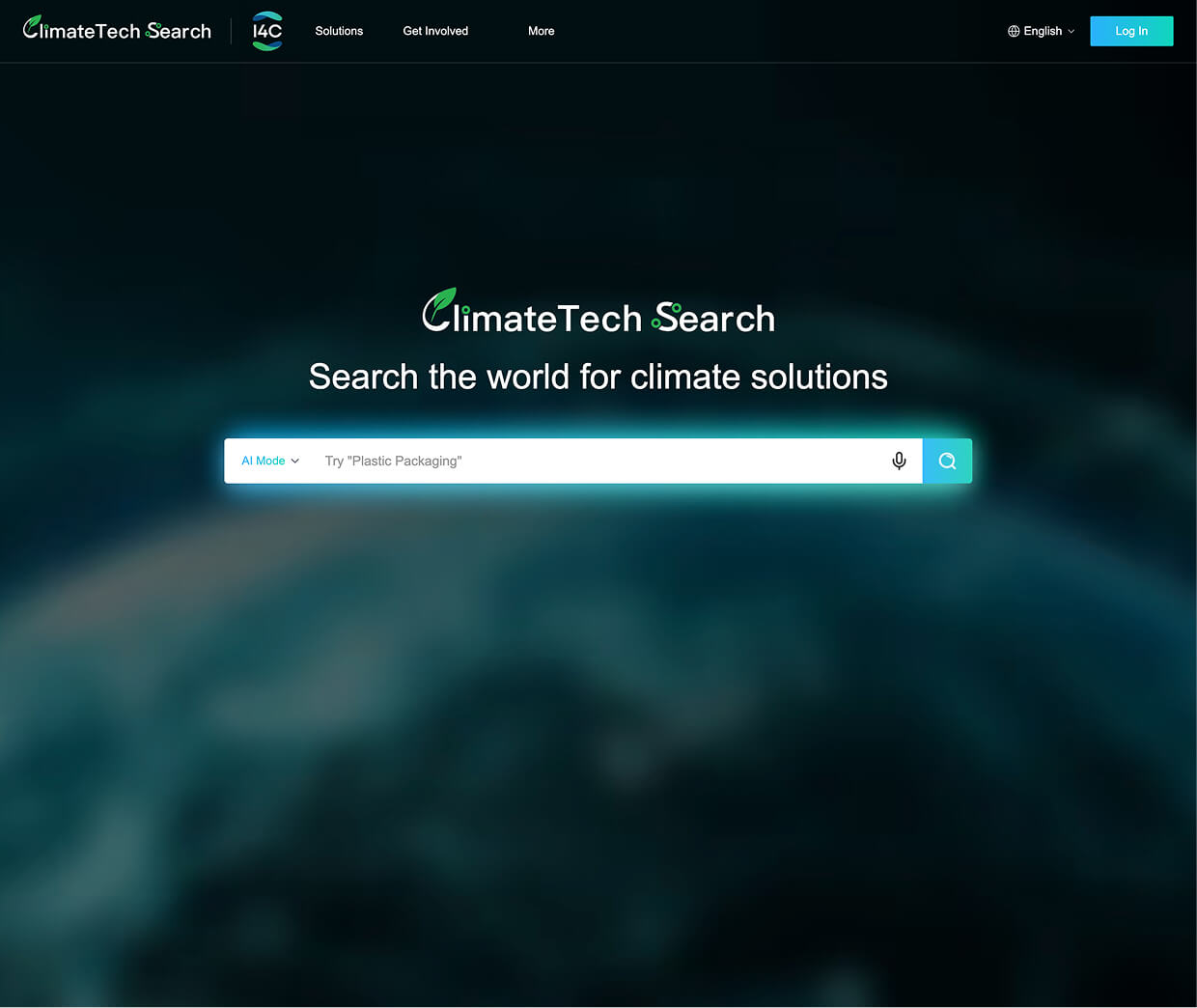
Task: Click the search field with Plastic Packaging hint
Action: 598,461
